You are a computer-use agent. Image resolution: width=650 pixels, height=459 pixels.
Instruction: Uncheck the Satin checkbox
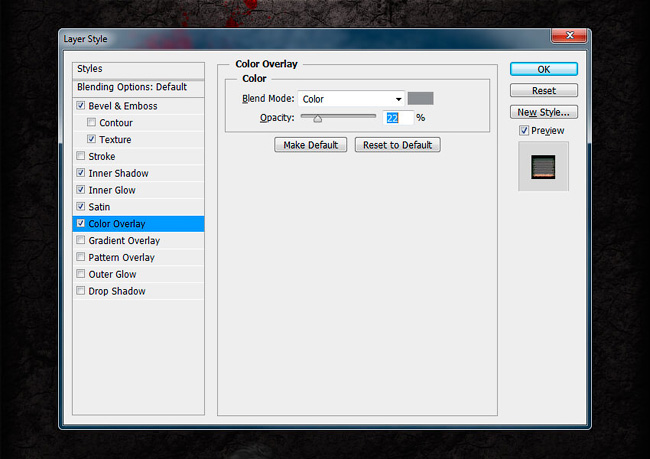click(x=81, y=206)
